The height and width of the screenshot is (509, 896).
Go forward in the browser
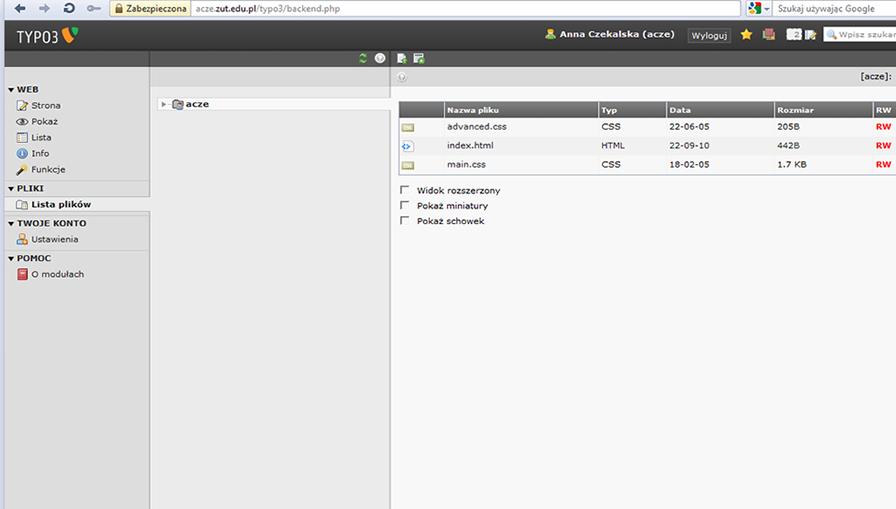44,8
